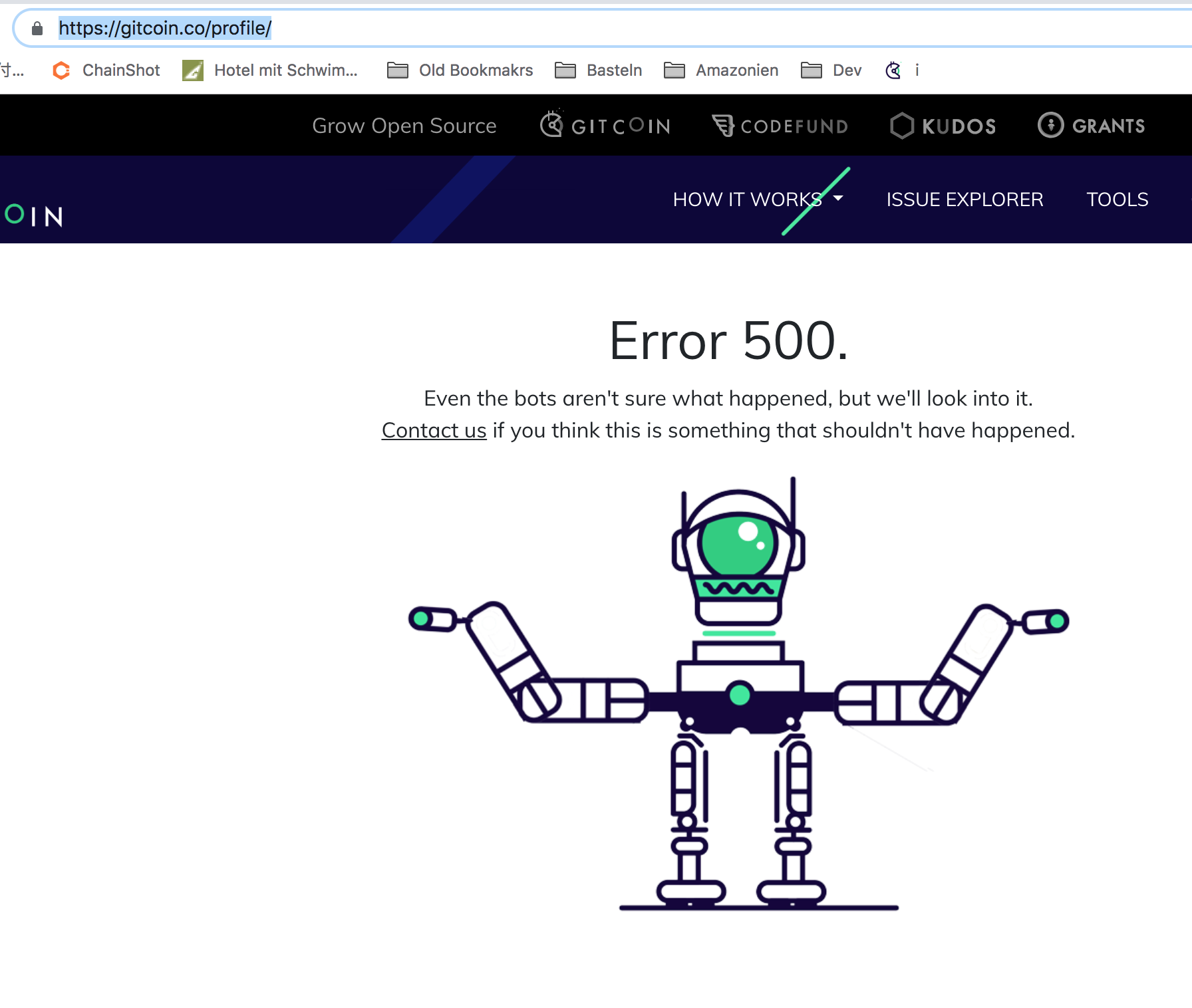1192x1008 pixels.
Task: Follow the Contact us link
Action: tap(434, 430)
